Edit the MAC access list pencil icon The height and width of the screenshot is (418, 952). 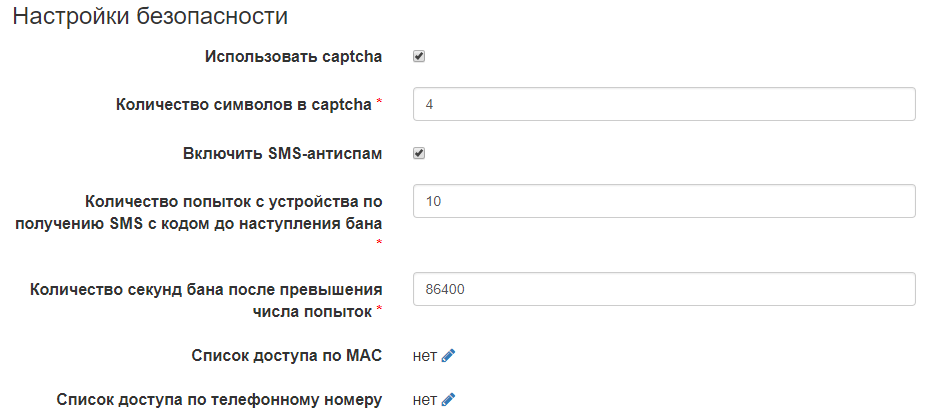[x=448, y=355]
